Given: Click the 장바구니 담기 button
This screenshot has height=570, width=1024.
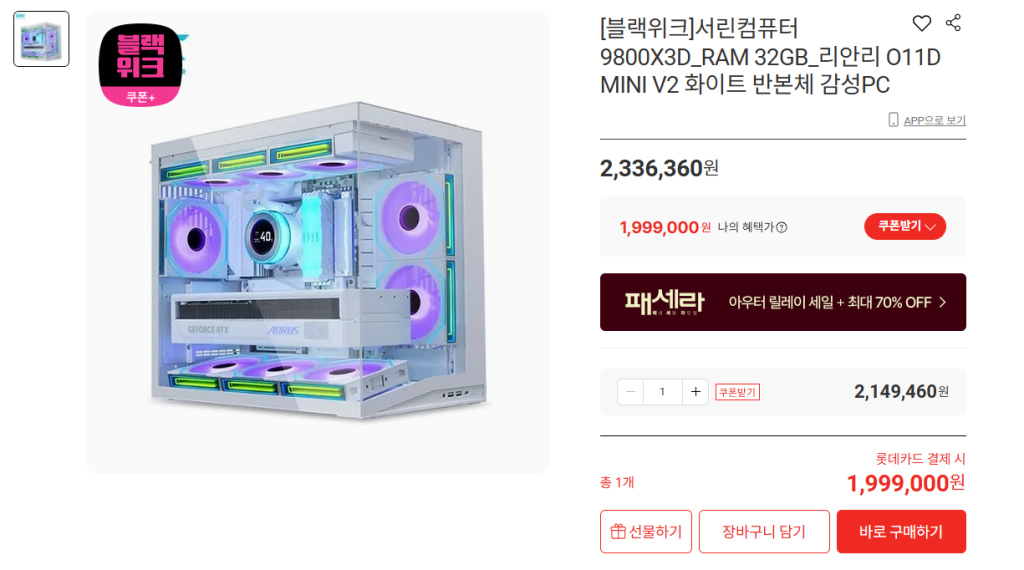Looking at the screenshot, I should click(x=764, y=531).
